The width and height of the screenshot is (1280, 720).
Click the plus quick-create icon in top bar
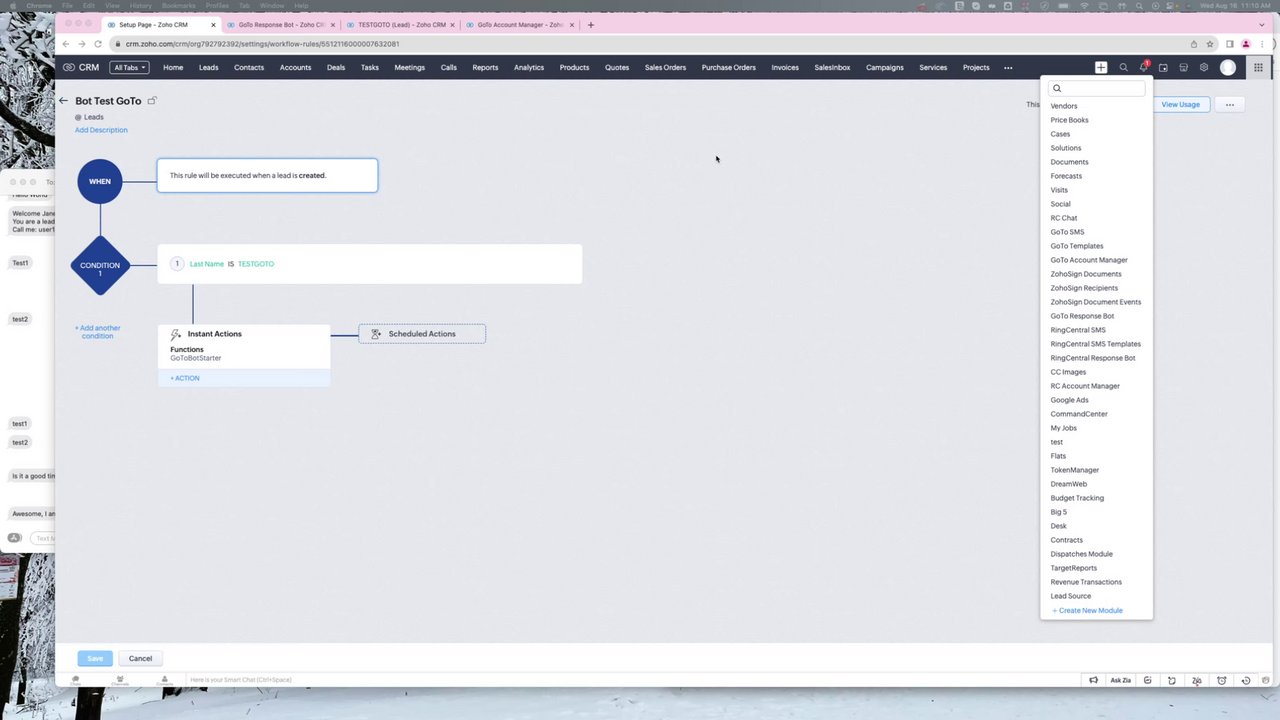(1101, 67)
